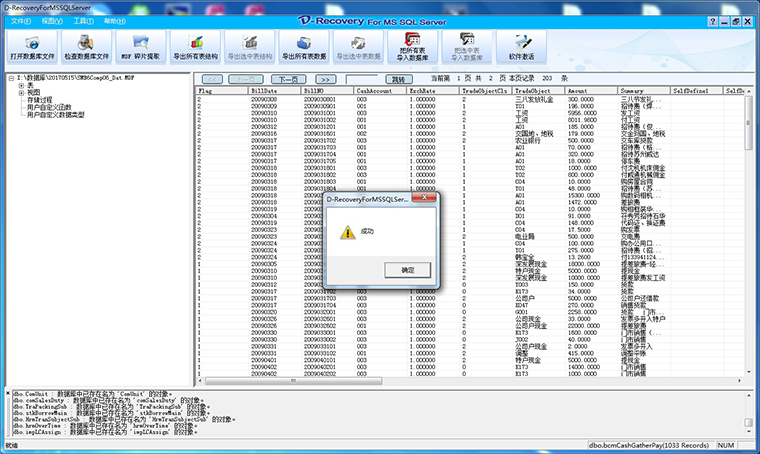The height and width of the screenshot is (454, 760).
Task: Click the page number input field
Action: coord(362,79)
